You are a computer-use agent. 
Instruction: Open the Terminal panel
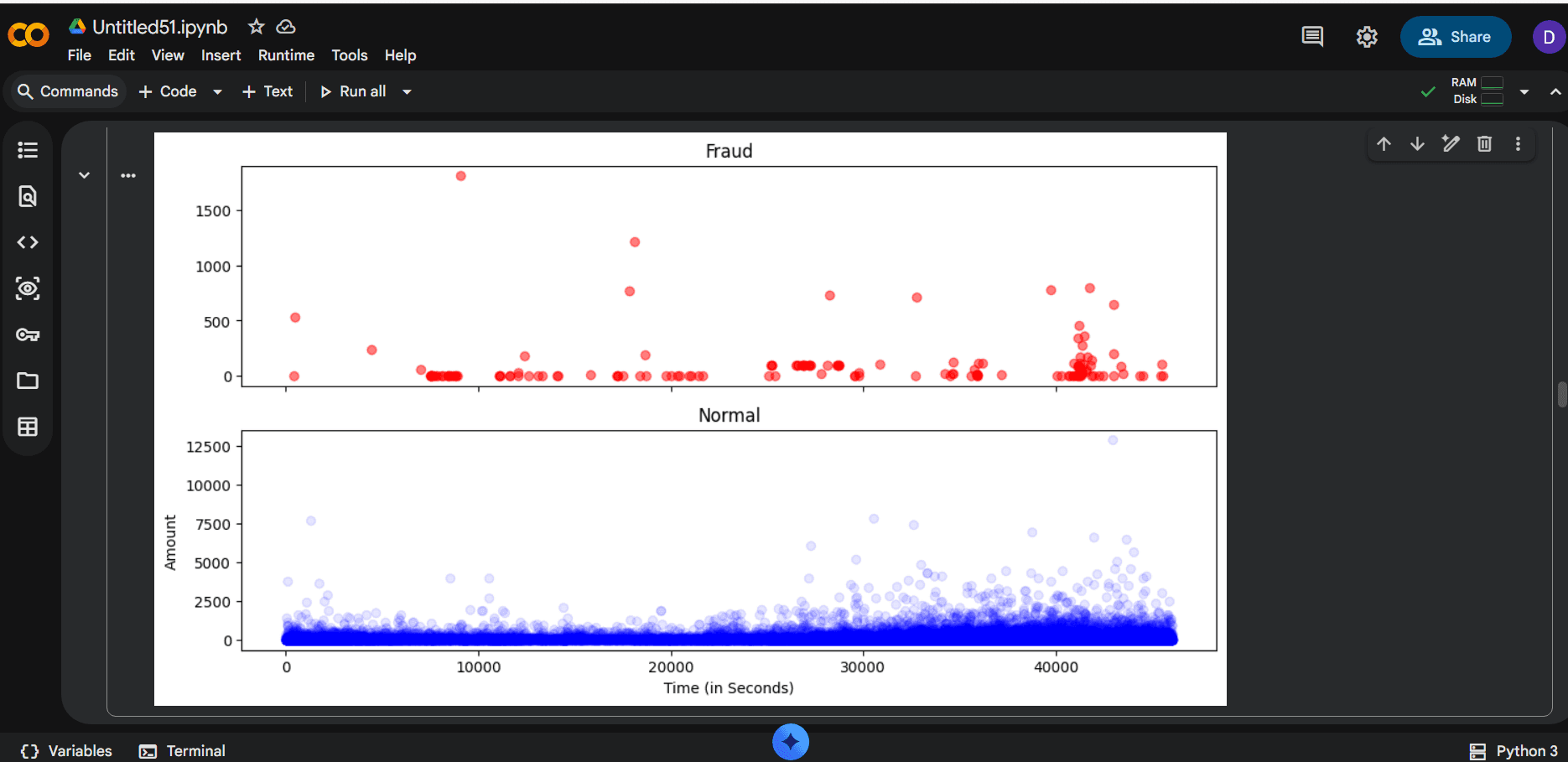point(182,751)
